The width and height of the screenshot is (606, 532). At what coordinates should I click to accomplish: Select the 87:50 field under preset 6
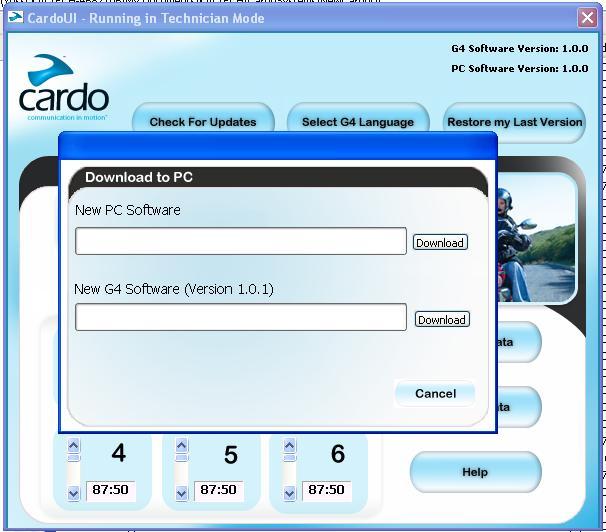pos(326,491)
